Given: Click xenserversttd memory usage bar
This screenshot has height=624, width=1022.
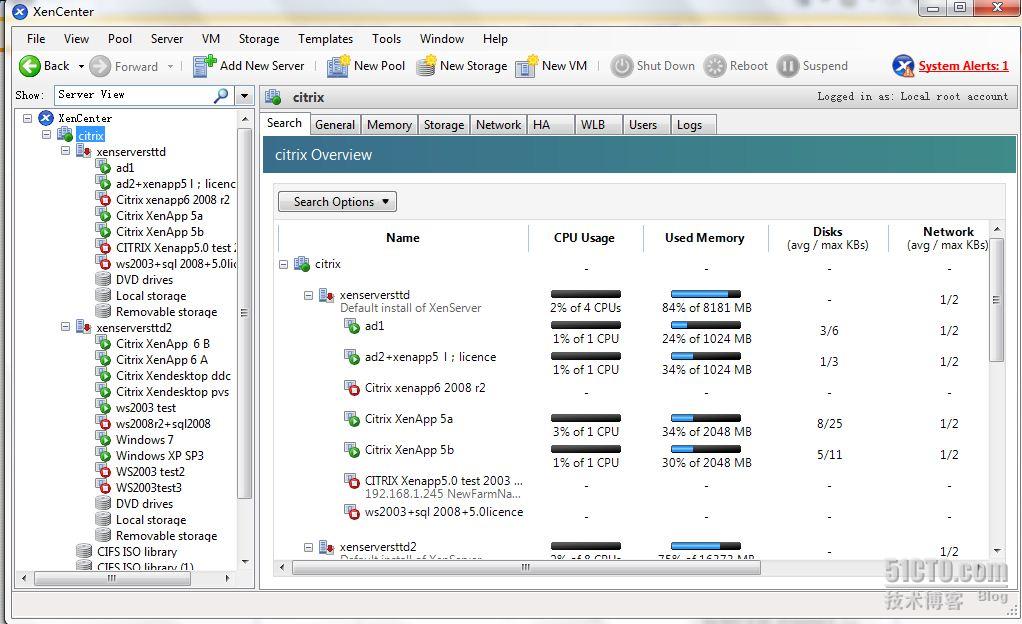Looking at the screenshot, I should click(x=706, y=294).
